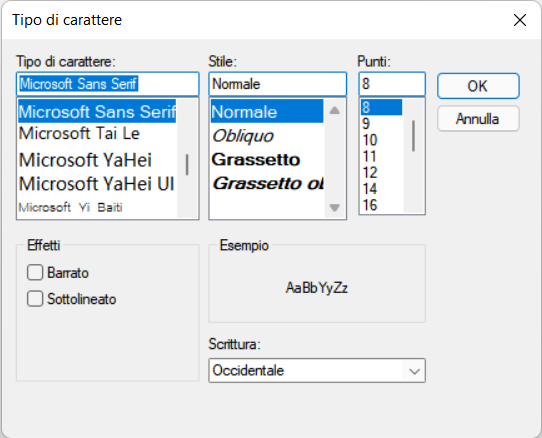Cancel with the Annulla button
542x438 pixels.
(478, 119)
